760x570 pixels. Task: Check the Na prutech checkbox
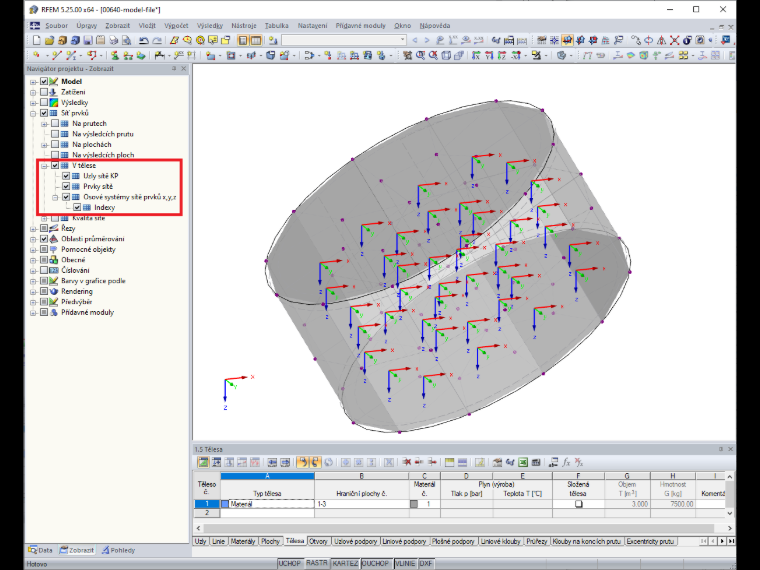55,124
